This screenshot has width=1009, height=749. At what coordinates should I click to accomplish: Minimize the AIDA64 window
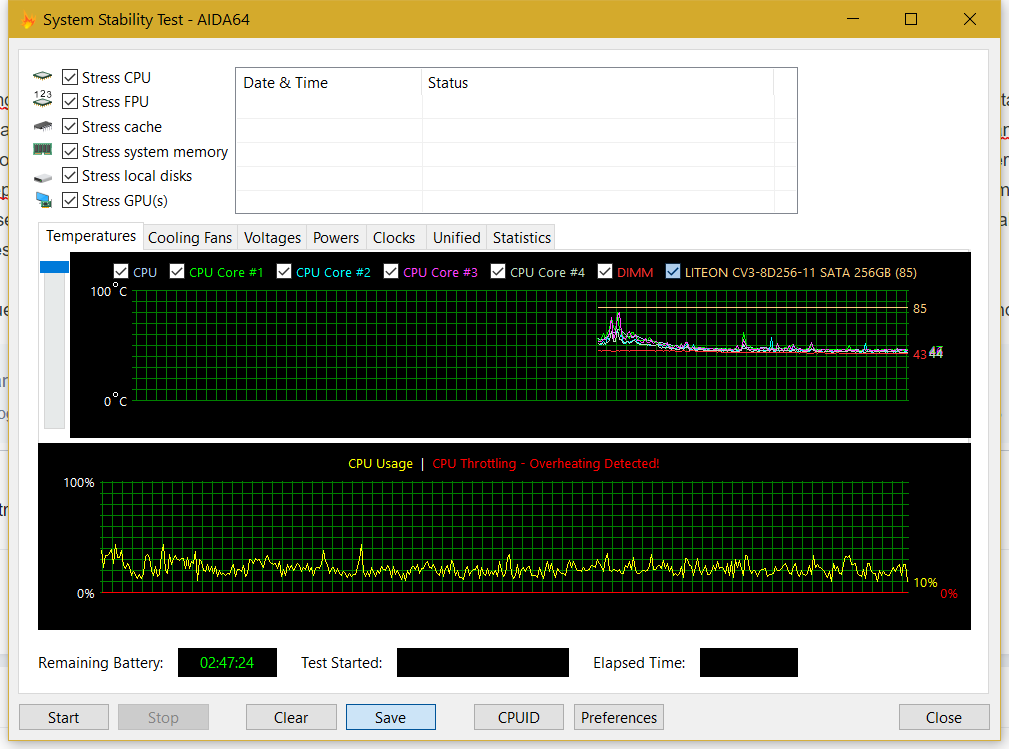pyautogui.click(x=853, y=19)
